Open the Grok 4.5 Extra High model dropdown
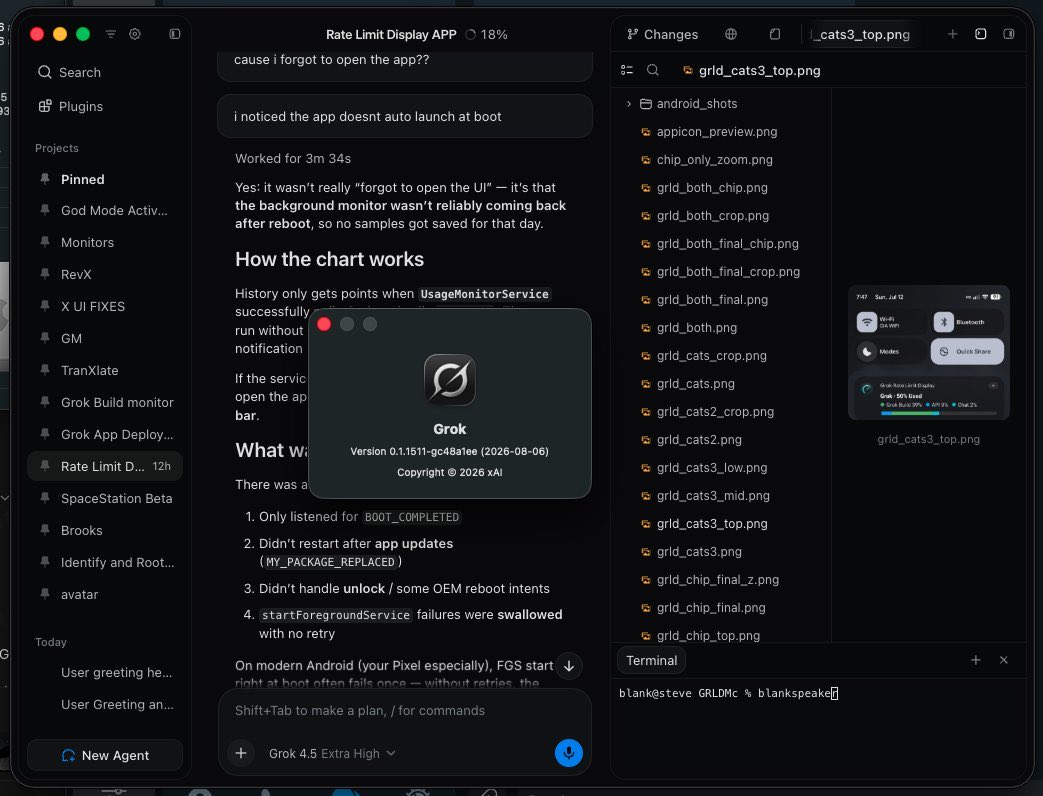Screen dimensions: 1043x796 (x=332, y=753)
